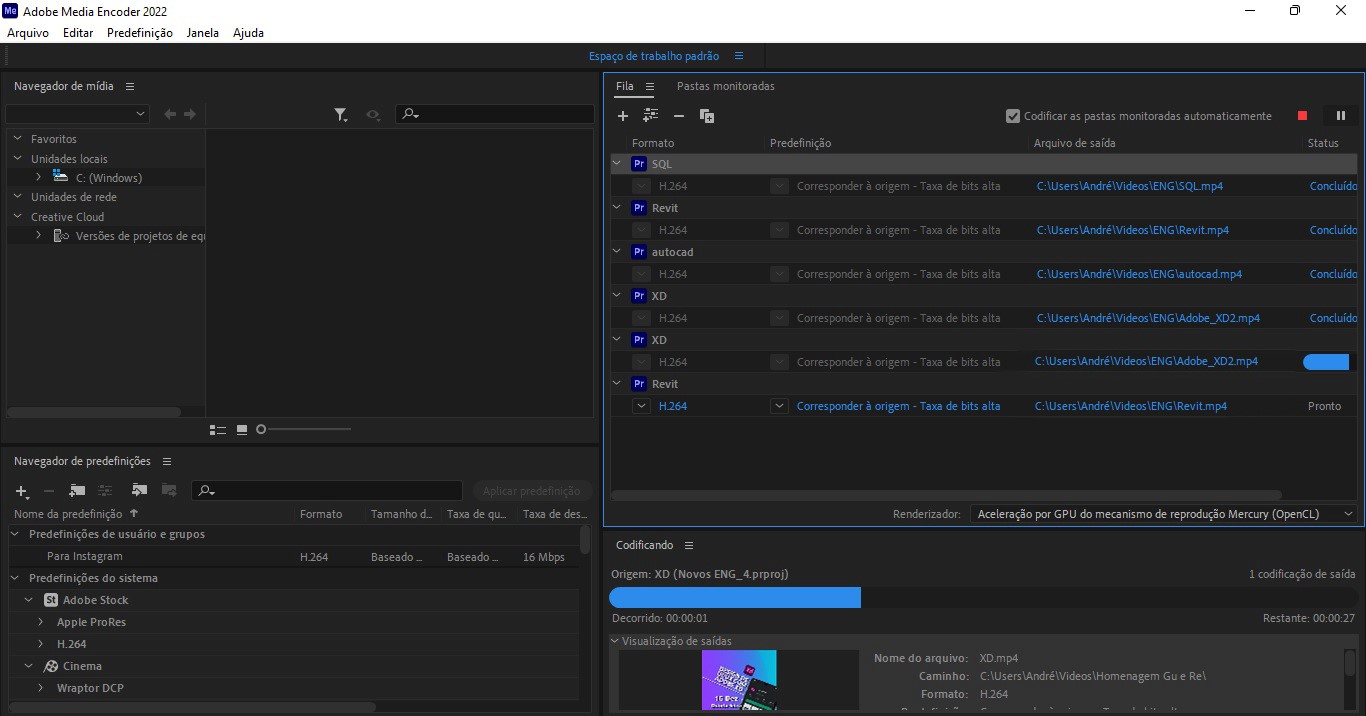1366x716 pixels.
Task: Click the eye-shaped viewer icon in media browser
Action: point(373,115)
